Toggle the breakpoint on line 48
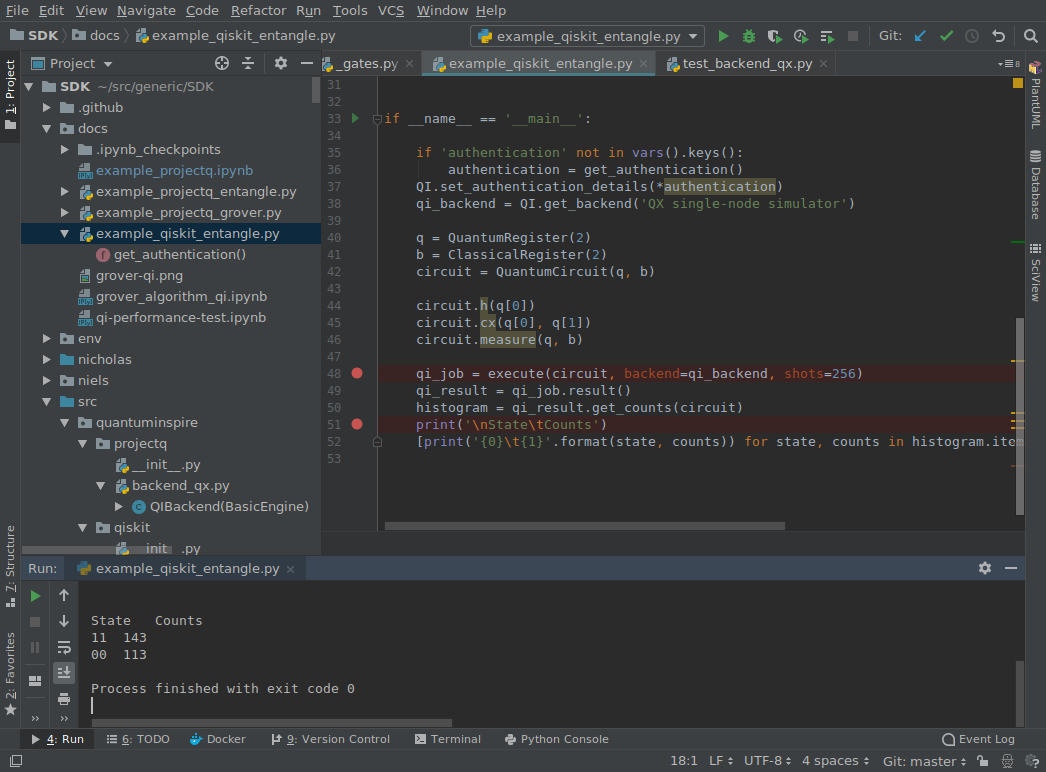 pyautogui.click(x=357, y=373)
